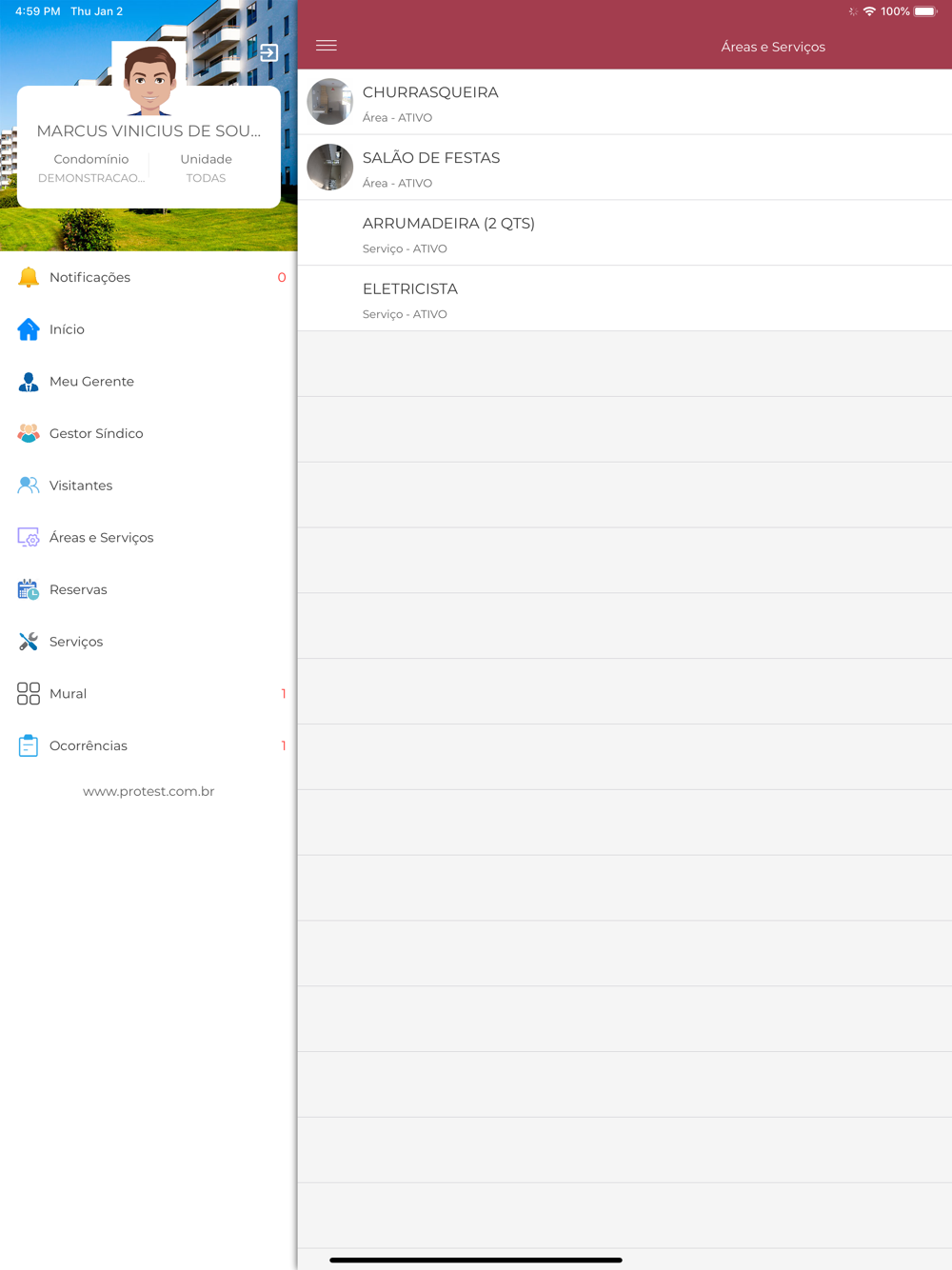Viewport: 952px width, 1270px height.
Task: Select Áreas e Serviços menu item
Action: (149, 538)
